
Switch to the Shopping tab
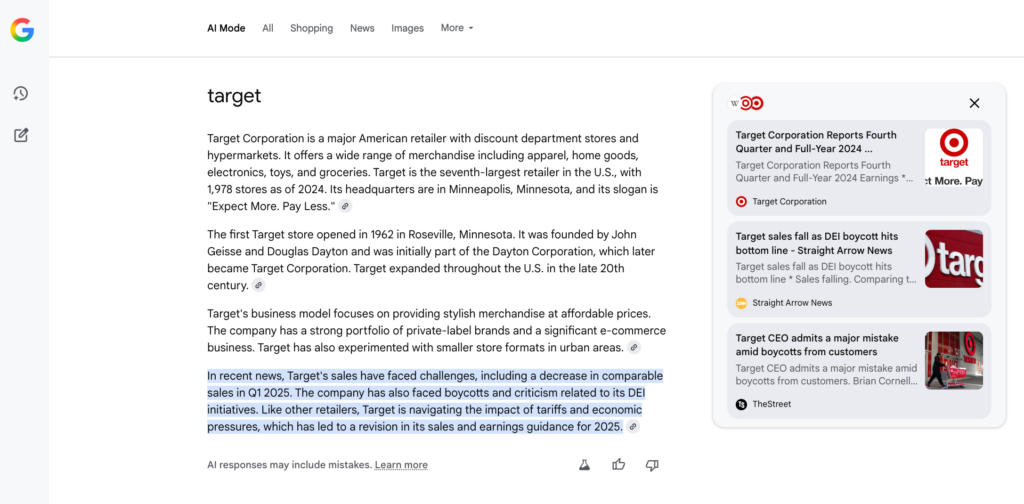pos(311,28)
